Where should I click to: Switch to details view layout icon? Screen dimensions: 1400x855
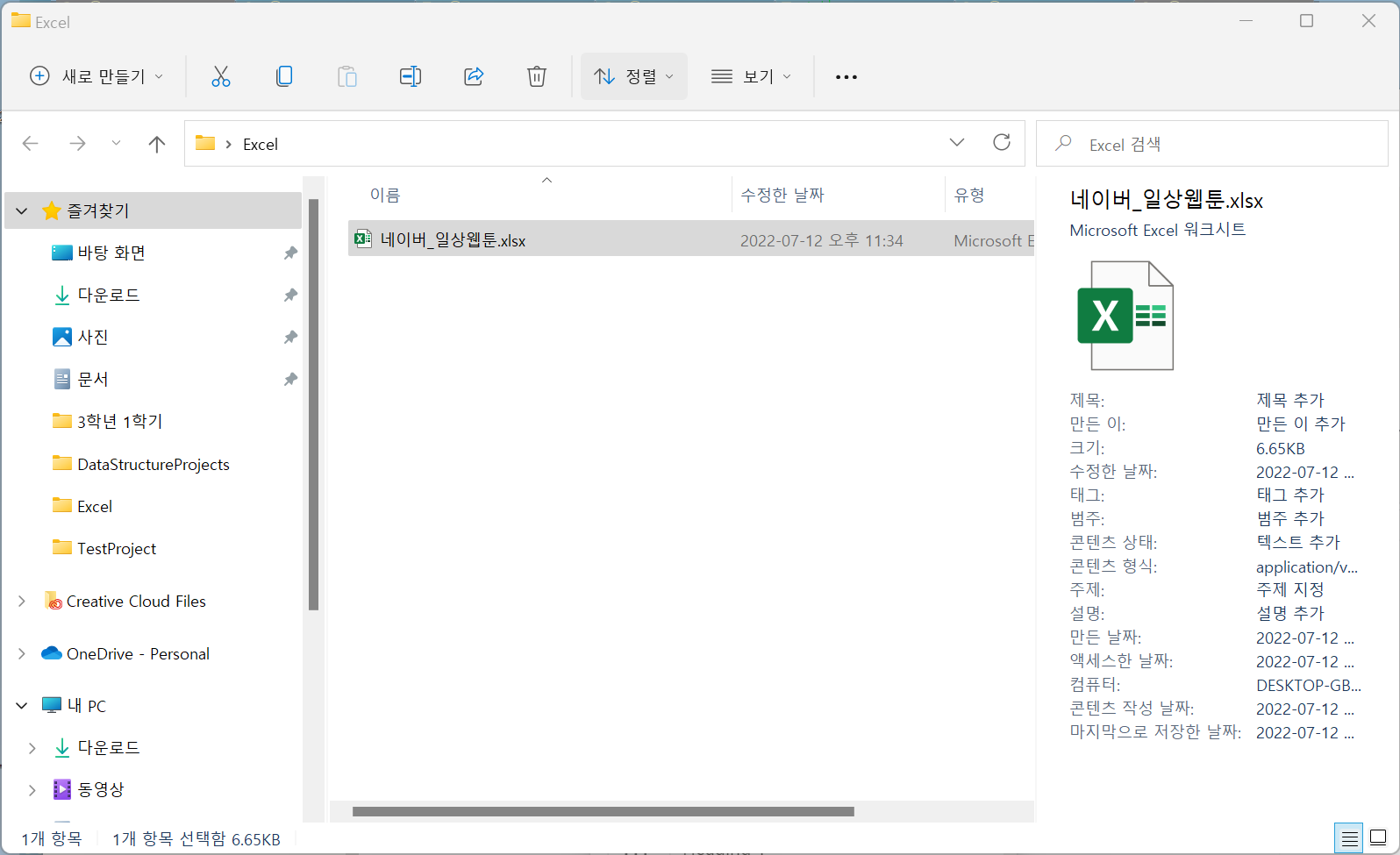point(1349,837)
